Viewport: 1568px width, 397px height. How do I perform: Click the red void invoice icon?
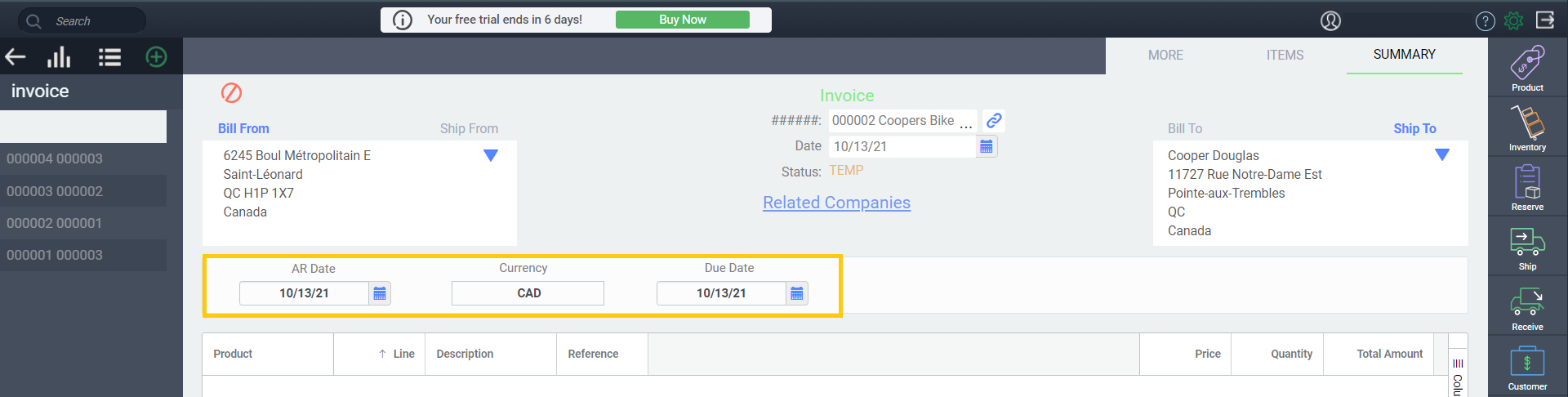pos(232,92)
